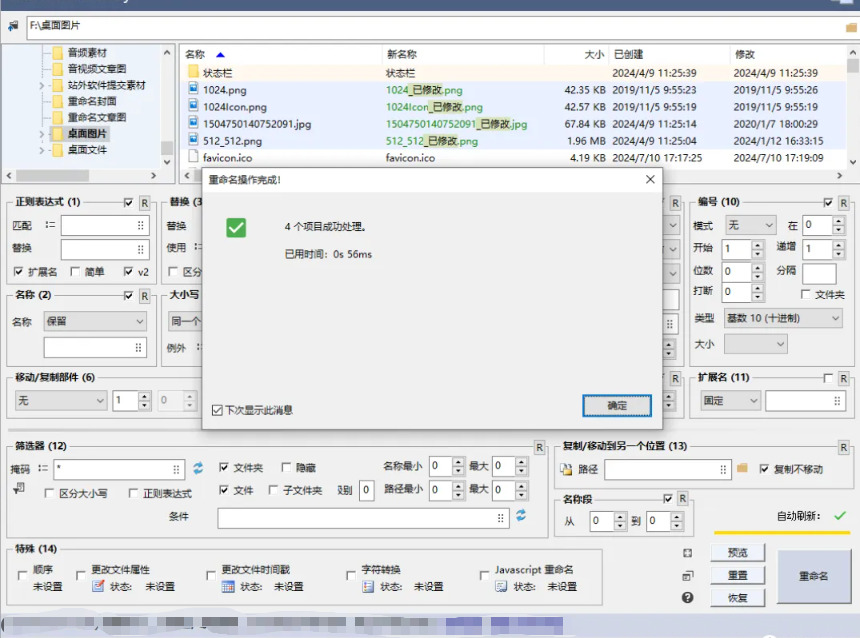Click the 重命名 button
The width and height of the screenshot is (860, 638).
pos(813,576)
